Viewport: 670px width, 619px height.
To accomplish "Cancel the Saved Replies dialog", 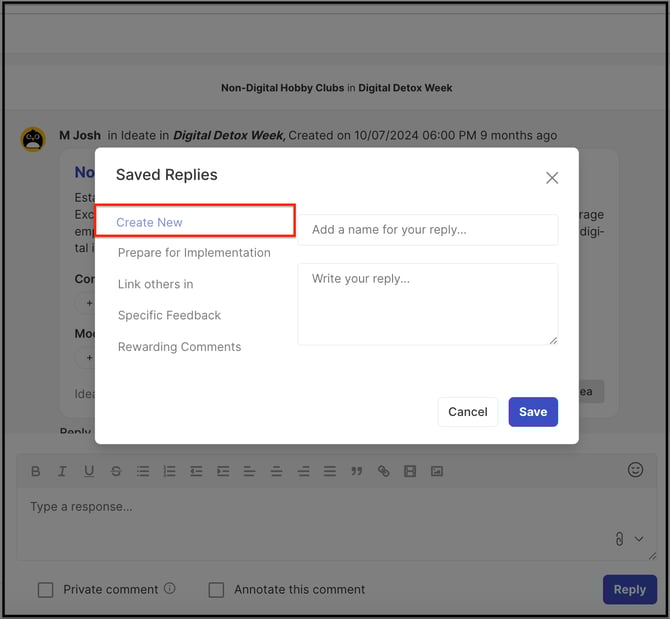I will point(467,412).
